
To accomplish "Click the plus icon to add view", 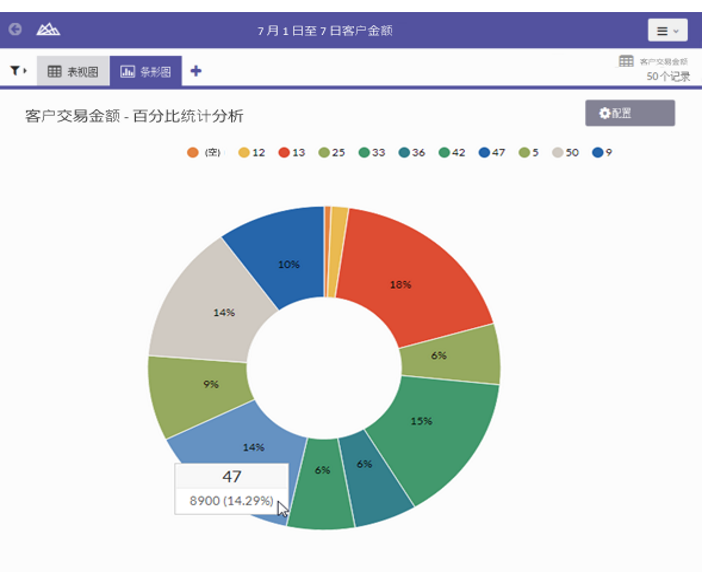I will point(196,71).
